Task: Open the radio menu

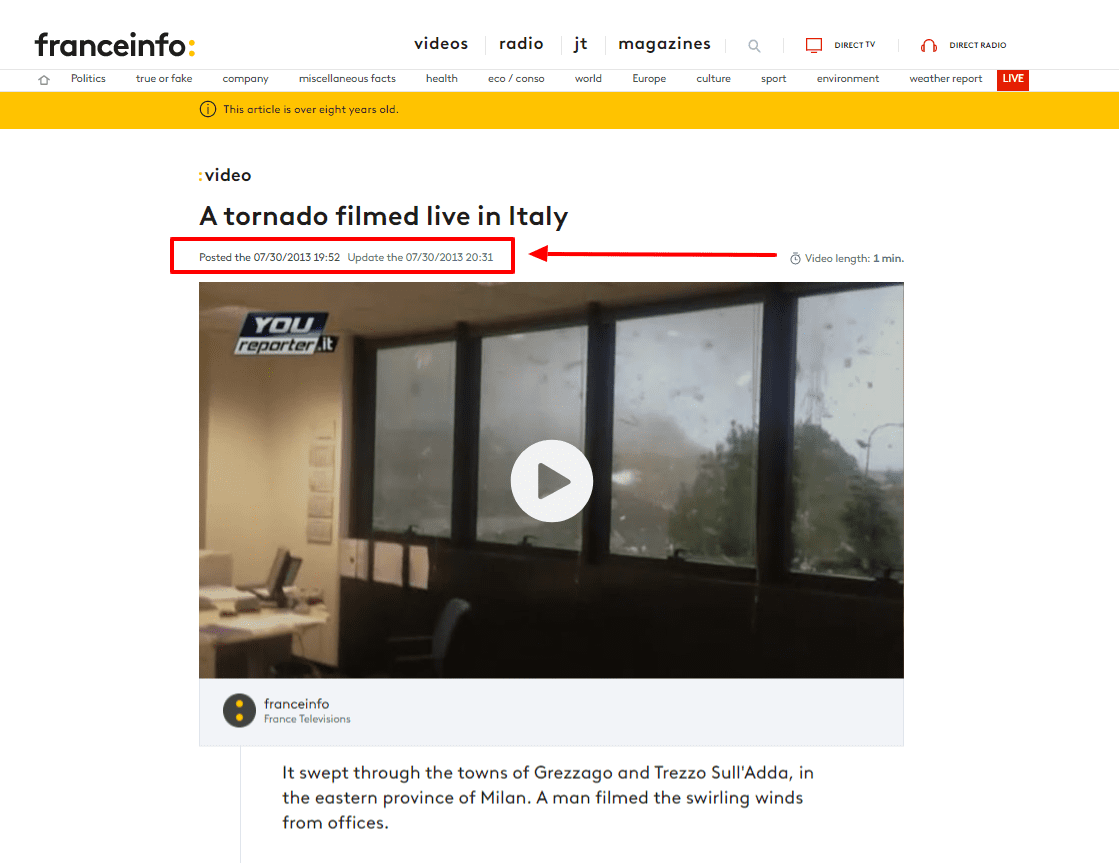Action: click(x=521, y=44)
